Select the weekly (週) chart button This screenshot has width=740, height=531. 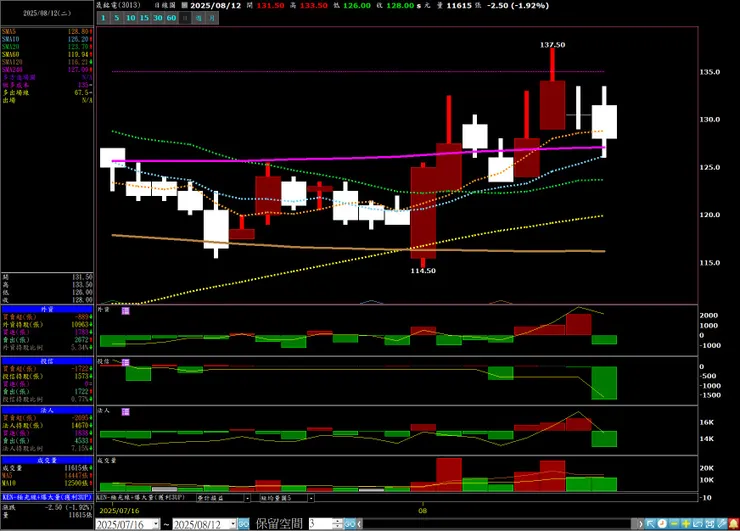199,18
